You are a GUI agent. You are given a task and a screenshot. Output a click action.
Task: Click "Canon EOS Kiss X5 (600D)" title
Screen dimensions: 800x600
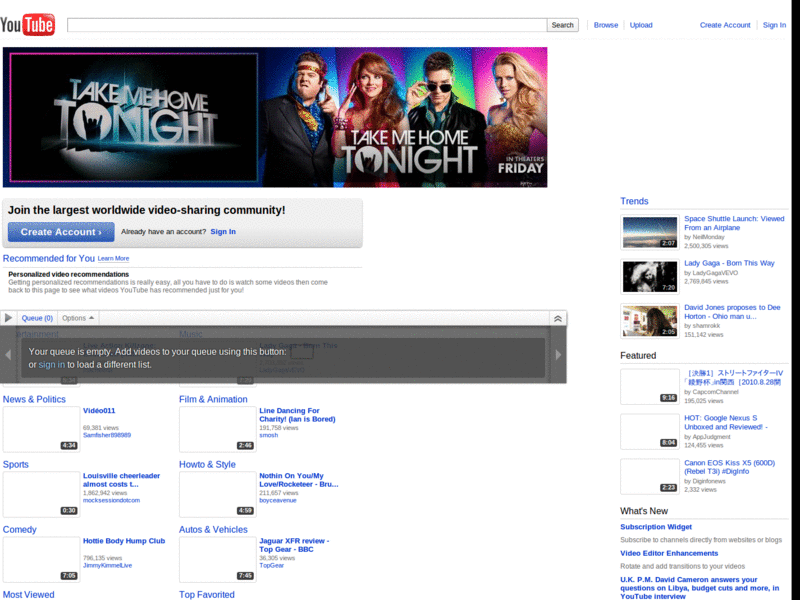tap(729, 467)
